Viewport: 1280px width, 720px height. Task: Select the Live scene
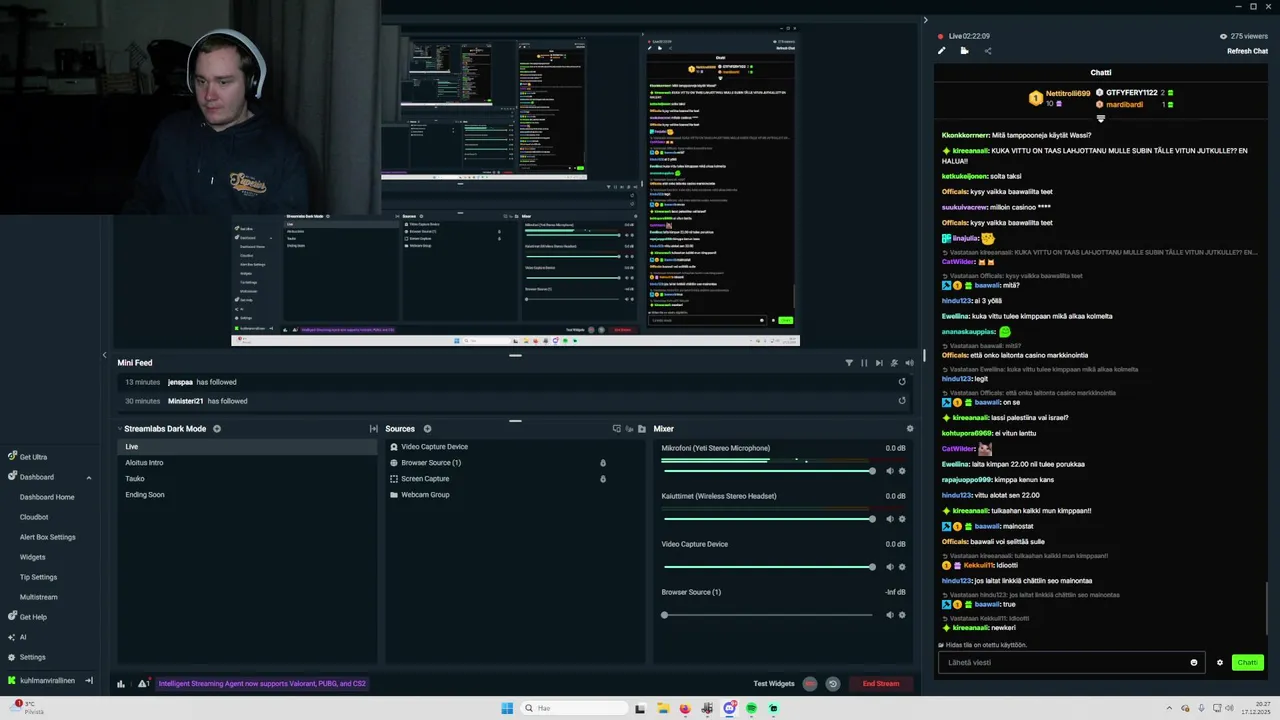click(247, 447)
